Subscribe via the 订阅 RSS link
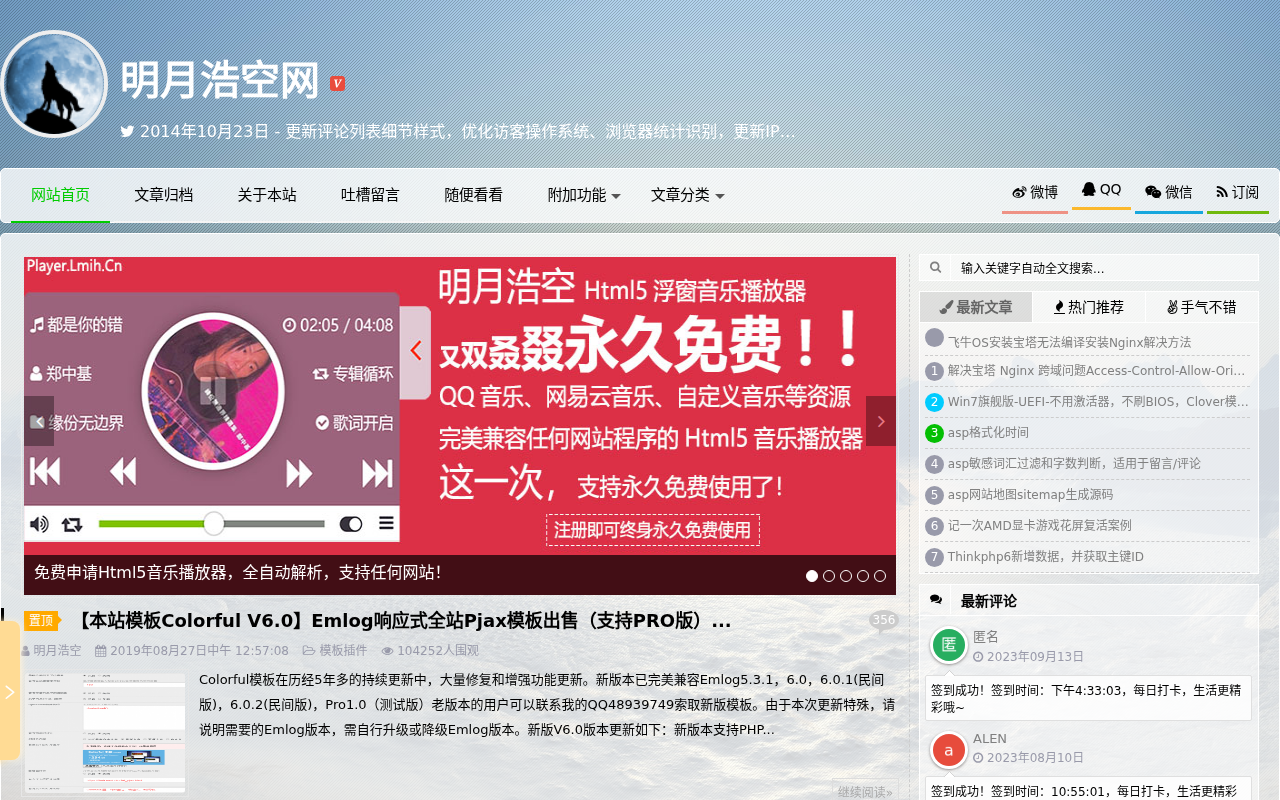The image size is (1280, 800). [1238, 192]
